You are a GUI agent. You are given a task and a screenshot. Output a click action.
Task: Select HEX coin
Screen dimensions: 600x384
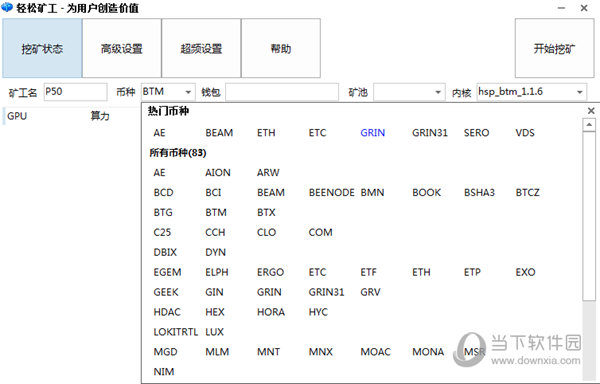pos(215,312)
